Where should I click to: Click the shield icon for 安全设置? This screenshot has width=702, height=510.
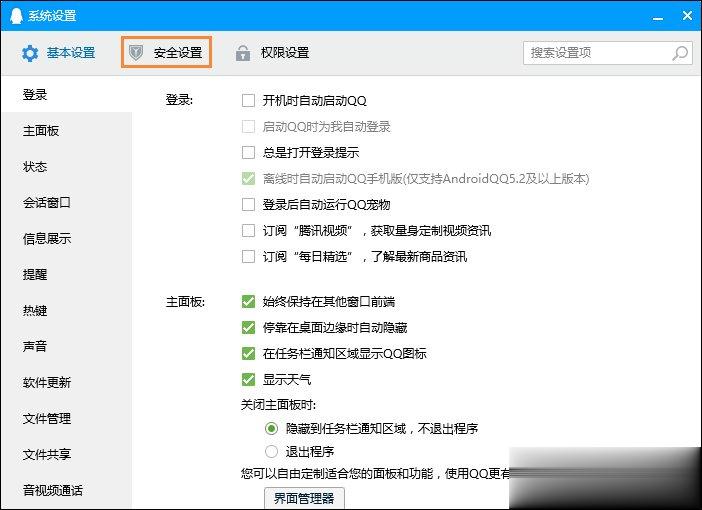coord(136,53)
